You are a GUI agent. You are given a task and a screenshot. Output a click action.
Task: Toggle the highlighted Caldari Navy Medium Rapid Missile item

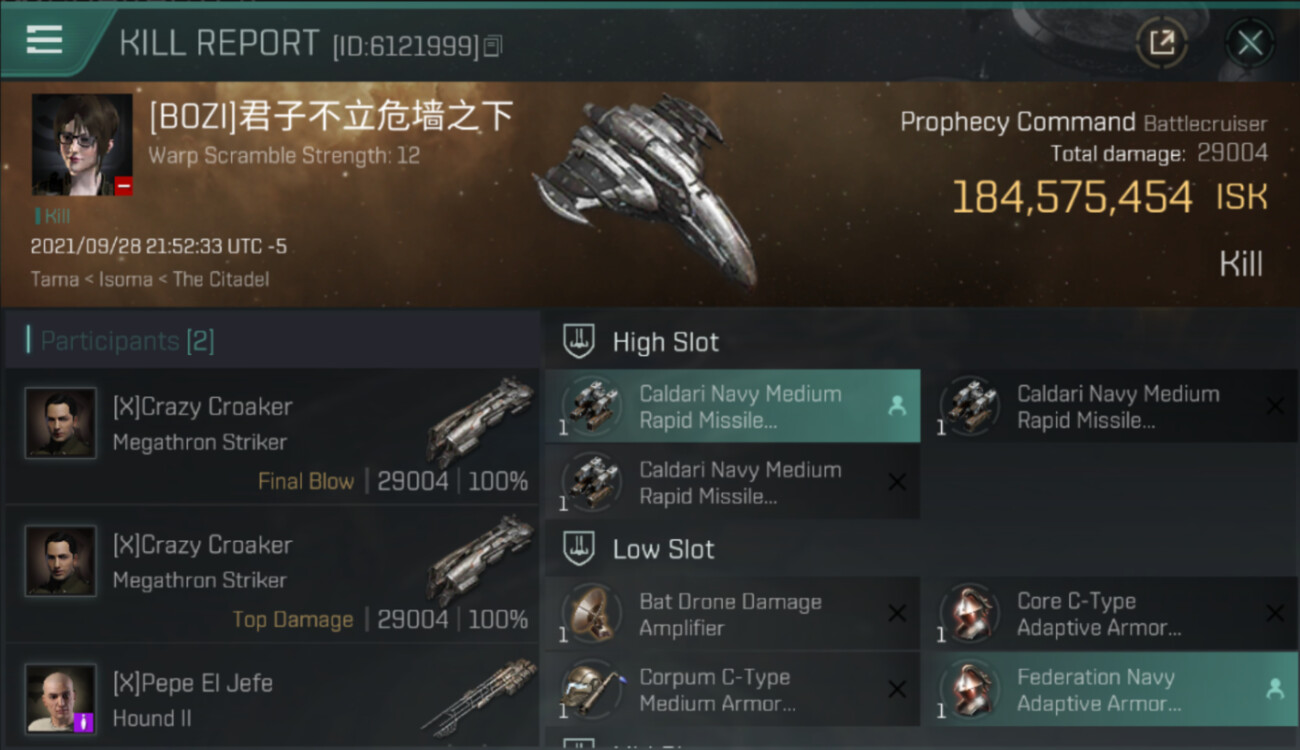(x=733, y=406)
